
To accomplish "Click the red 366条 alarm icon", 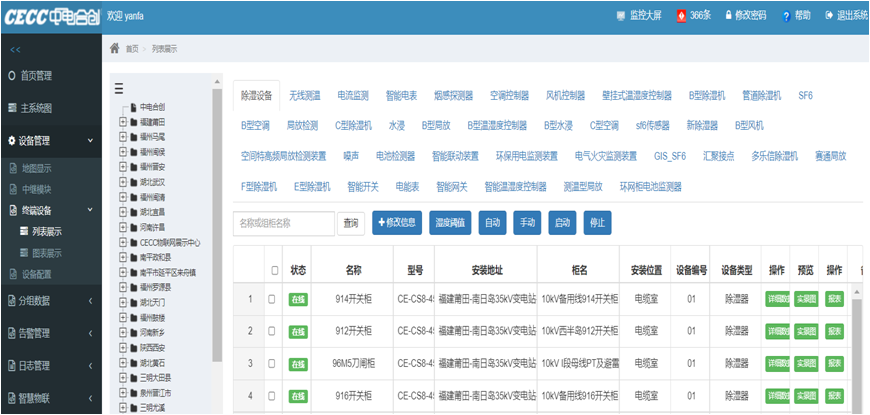I will [682, 15].
